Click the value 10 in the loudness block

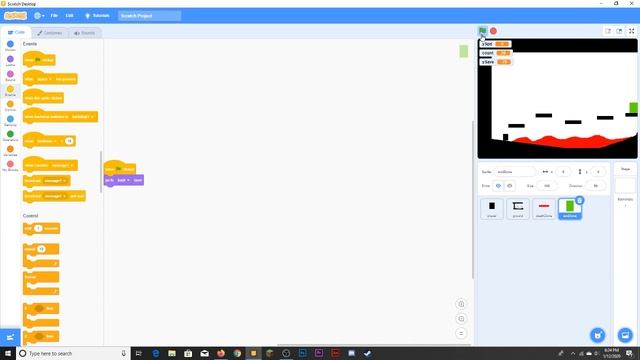point(69,141)
